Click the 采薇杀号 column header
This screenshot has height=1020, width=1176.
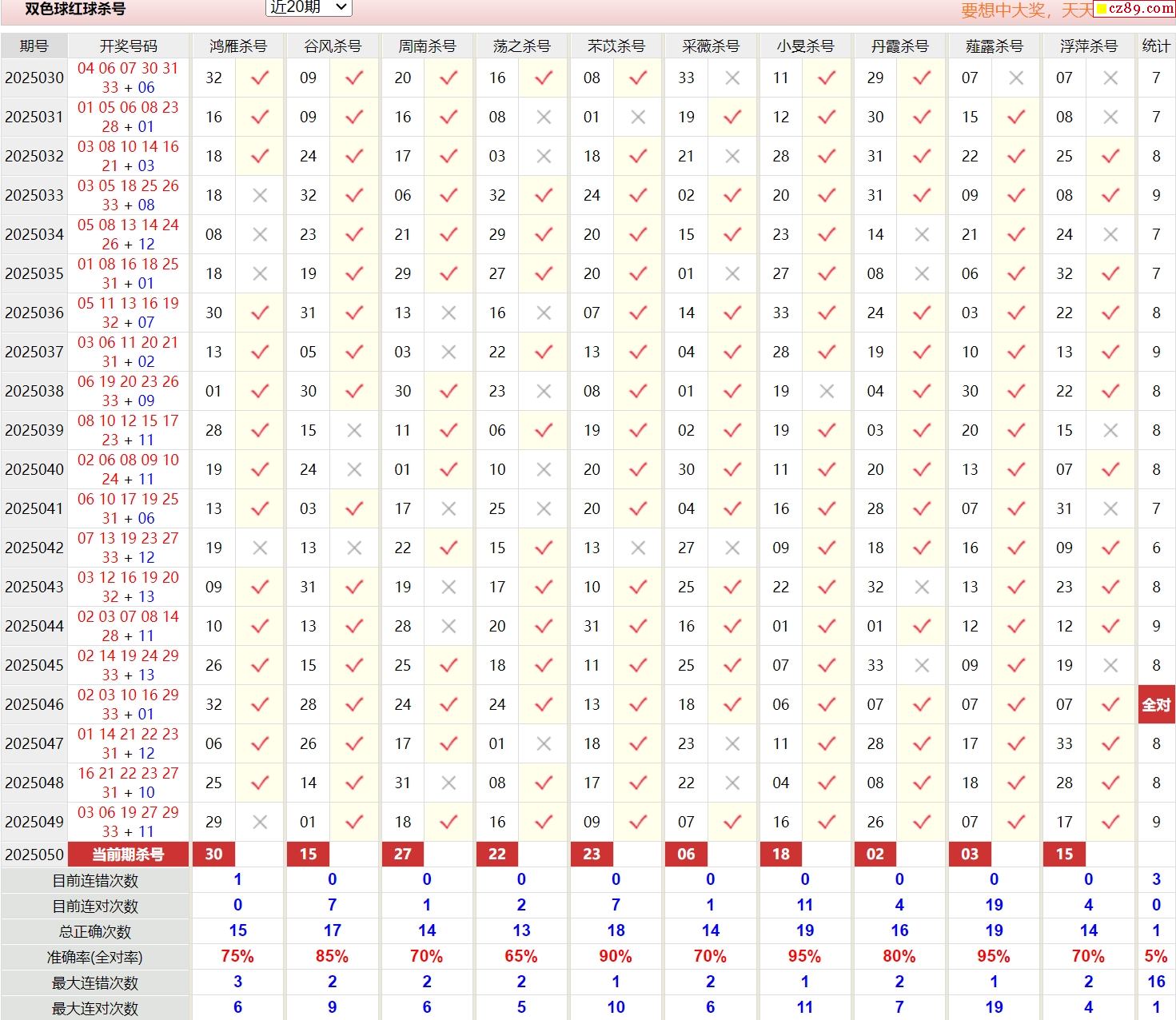coord(711,46)
